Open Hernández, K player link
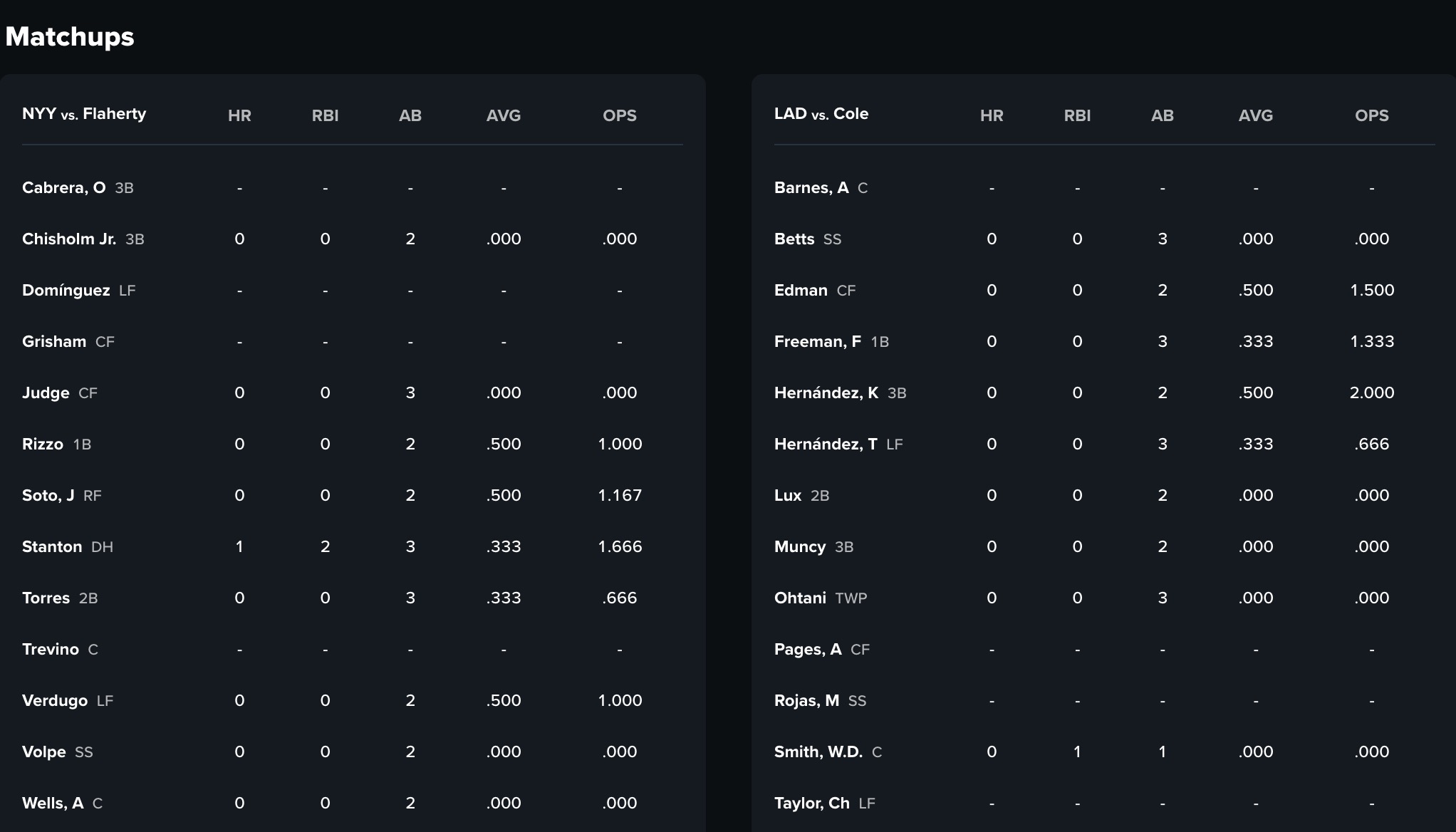The height and width of the screenshot is (832, 1456). tap(826, 392)
